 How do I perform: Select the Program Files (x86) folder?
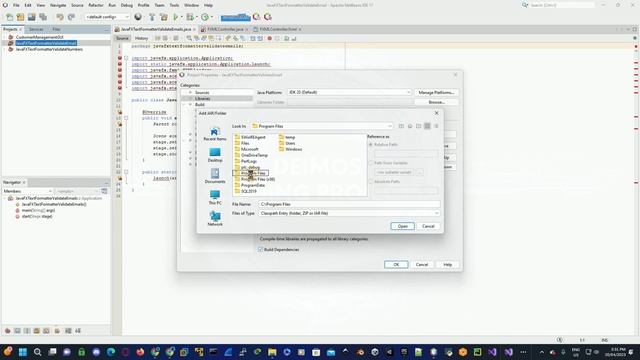255,179
